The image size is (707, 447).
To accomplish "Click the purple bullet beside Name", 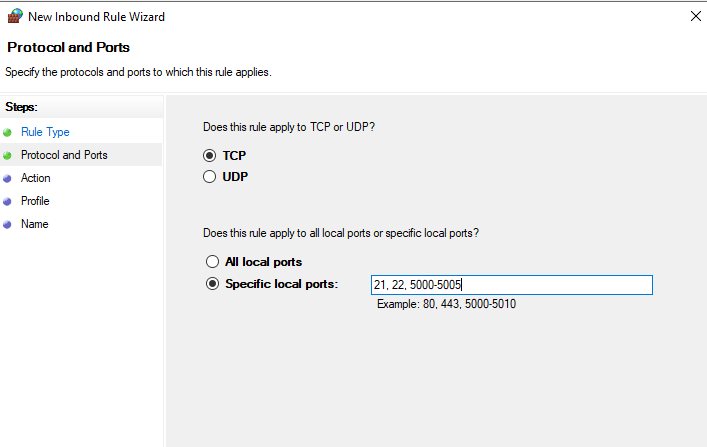I will [7, 225].
